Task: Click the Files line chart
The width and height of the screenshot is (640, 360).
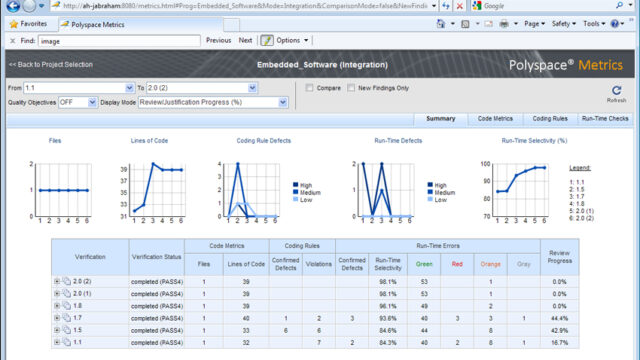Action: (x=63, y=190)
